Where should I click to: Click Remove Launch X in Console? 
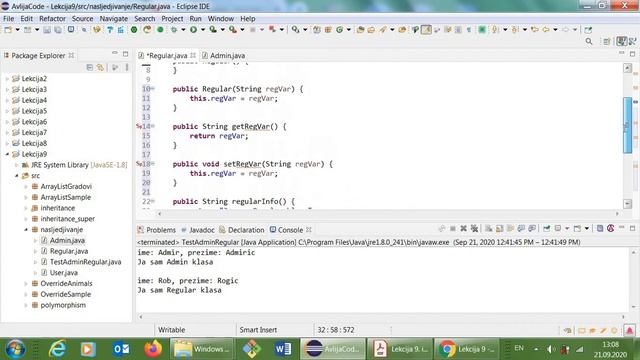pyautogui.click(x=463, y=229)
